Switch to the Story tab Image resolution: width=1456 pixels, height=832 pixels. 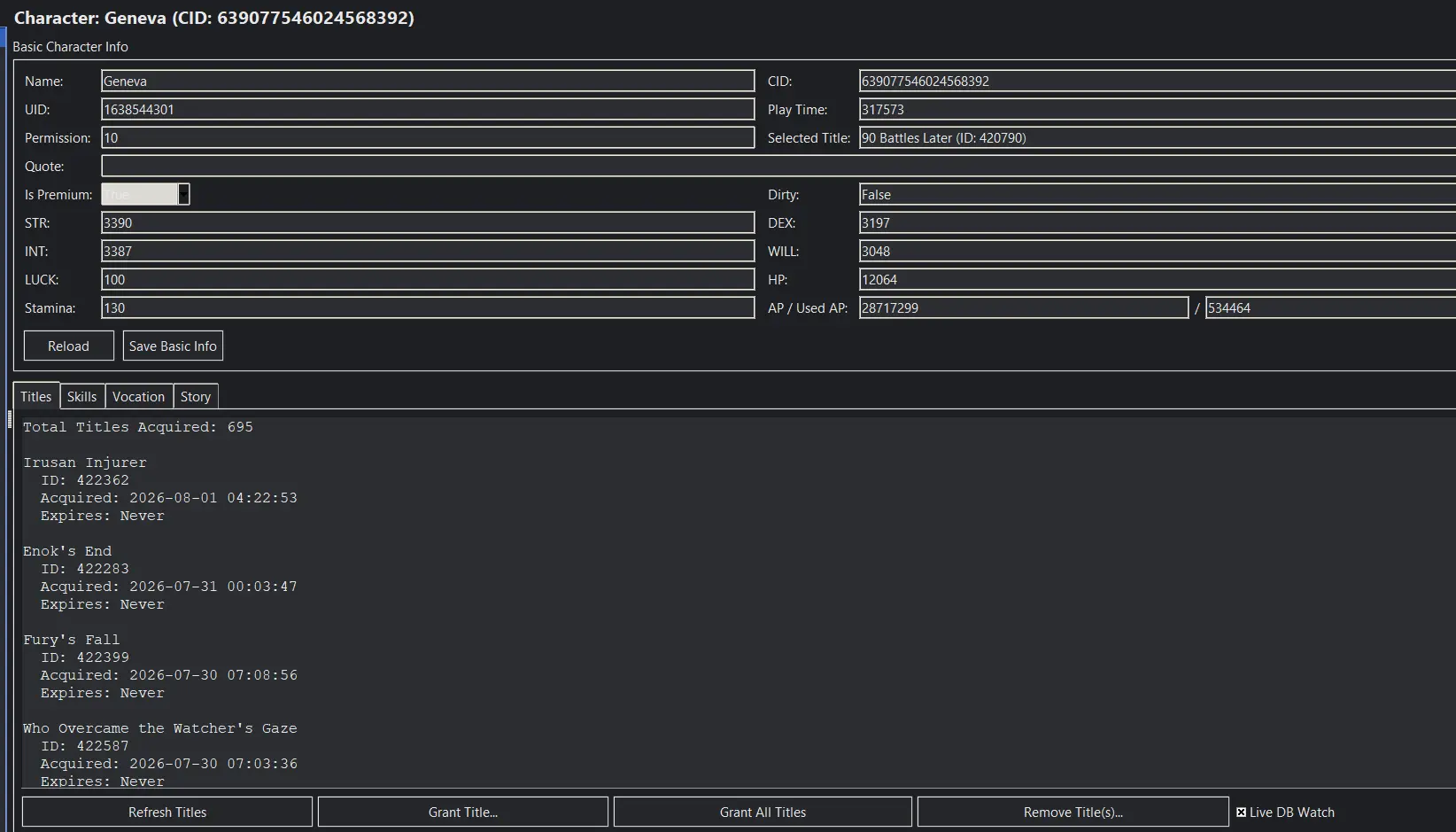coord(196,396)
